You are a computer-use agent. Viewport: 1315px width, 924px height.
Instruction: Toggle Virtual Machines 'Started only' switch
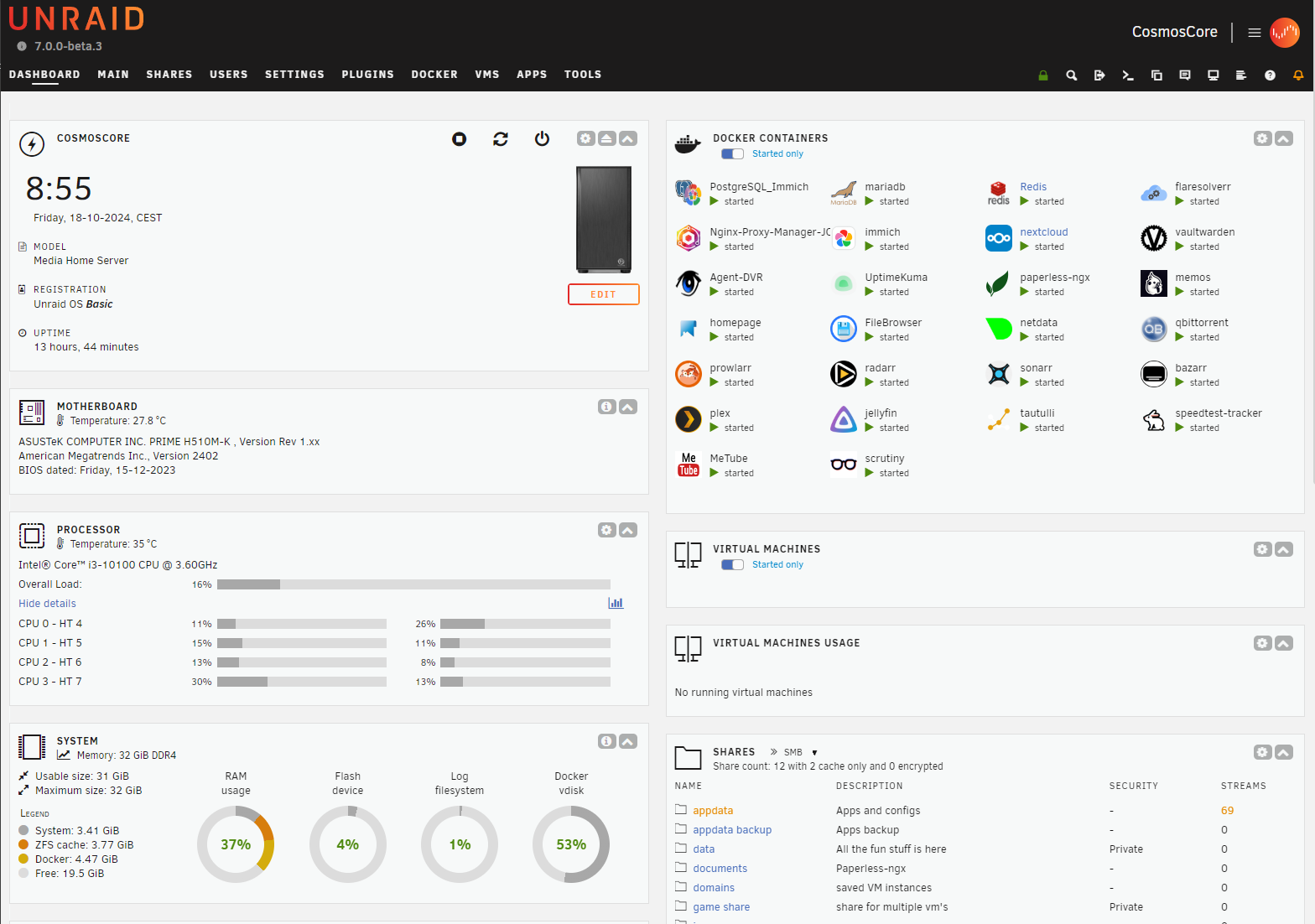click(x=732, y=565)
